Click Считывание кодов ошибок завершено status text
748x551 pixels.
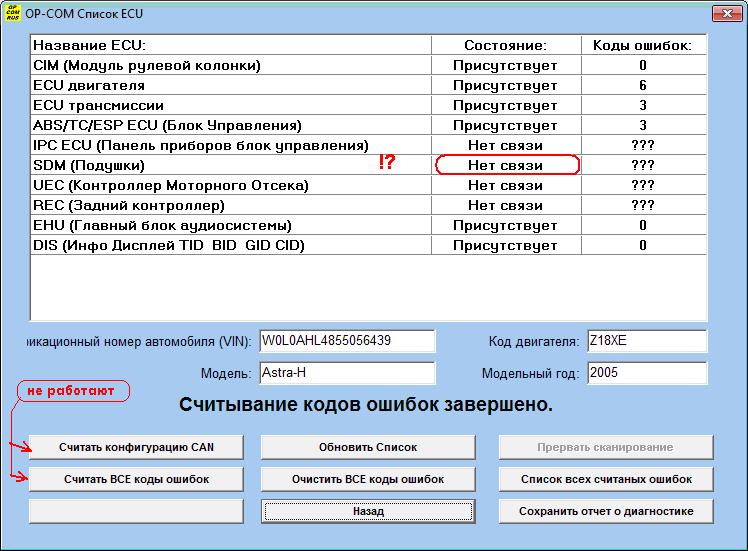click(x=366, y=405)
